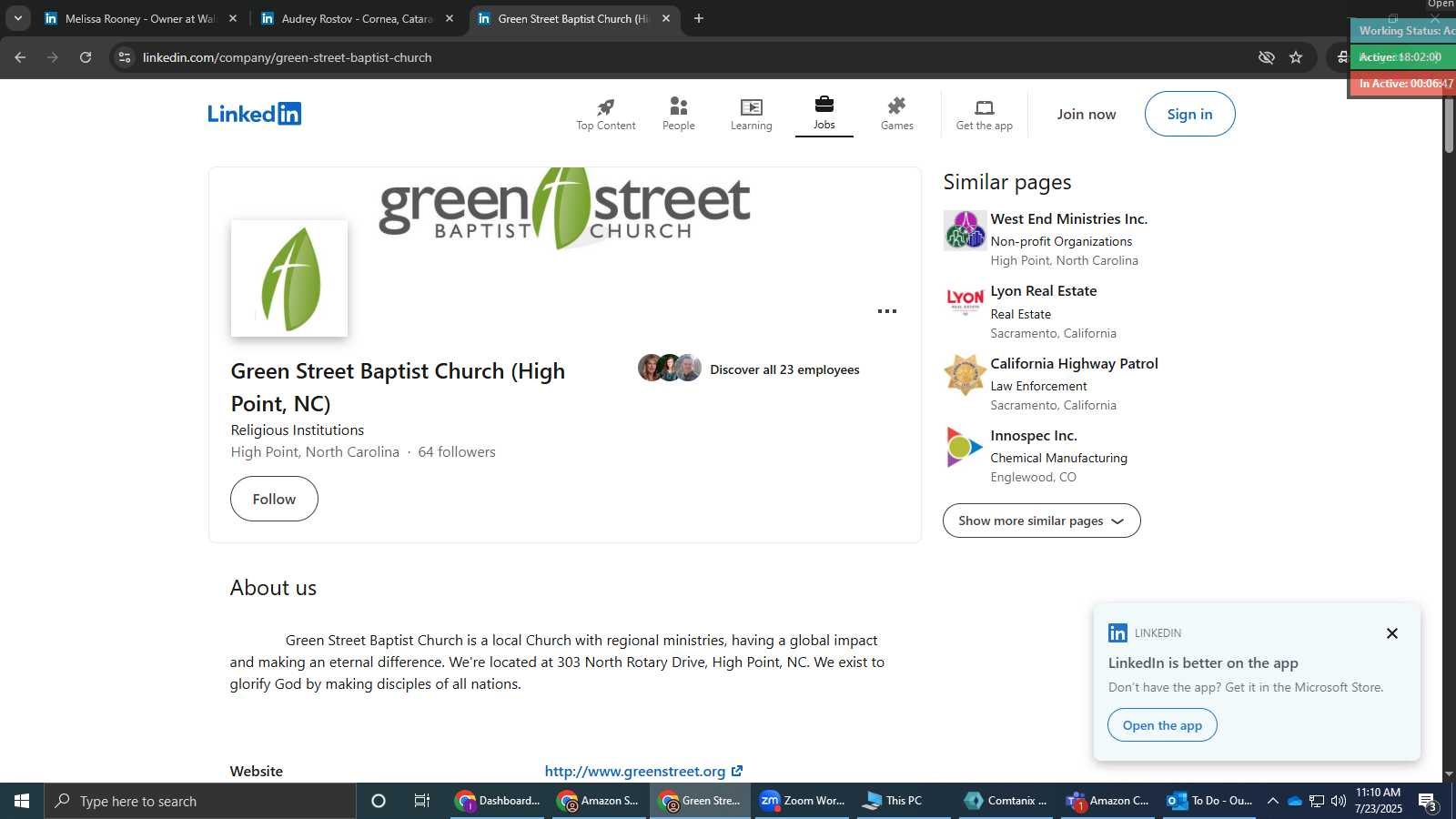Click the employee profile photos

coord(669,368)
